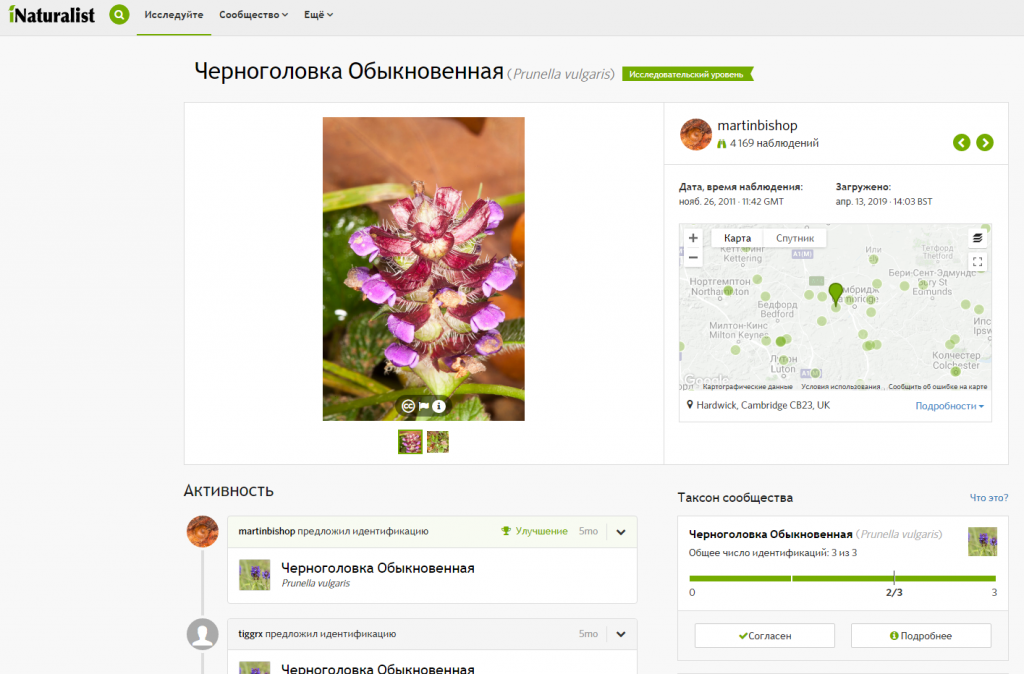Open tiggrx's grey default avatar
This screenshot has height=674, width=1024.
pos(202,634)
